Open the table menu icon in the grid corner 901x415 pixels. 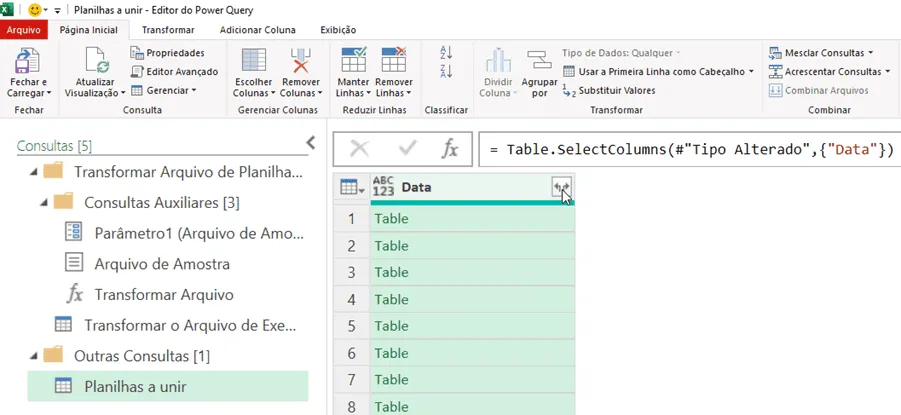click(x=351, y=187)
